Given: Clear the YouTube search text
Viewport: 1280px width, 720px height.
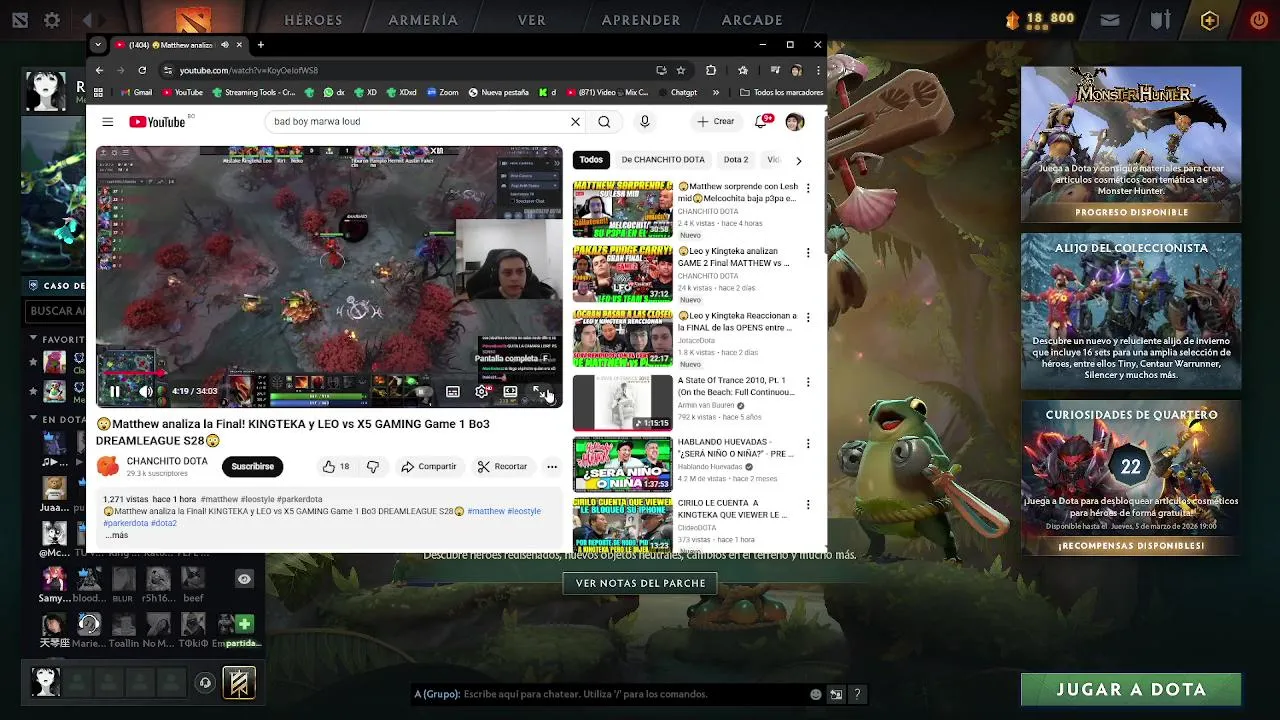Looking at the screenshot, I should pyautogui.click(x=575, y=121).
